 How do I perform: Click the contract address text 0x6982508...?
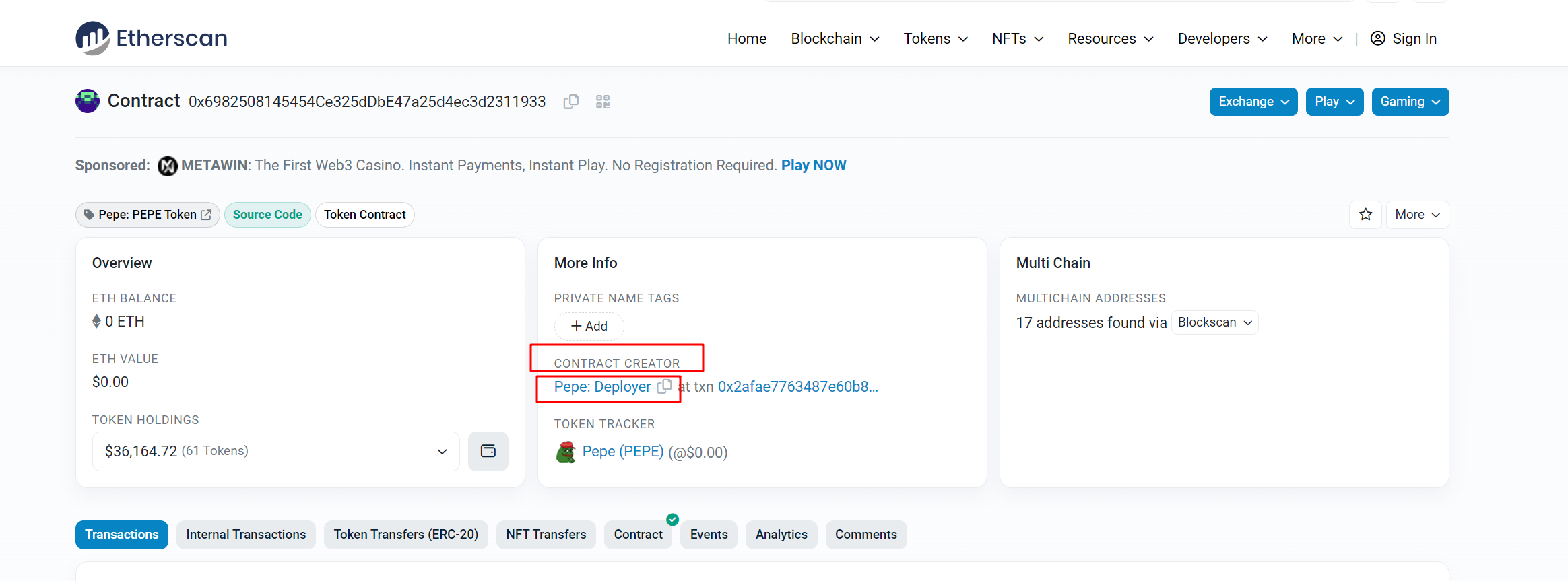pos(367,102)
